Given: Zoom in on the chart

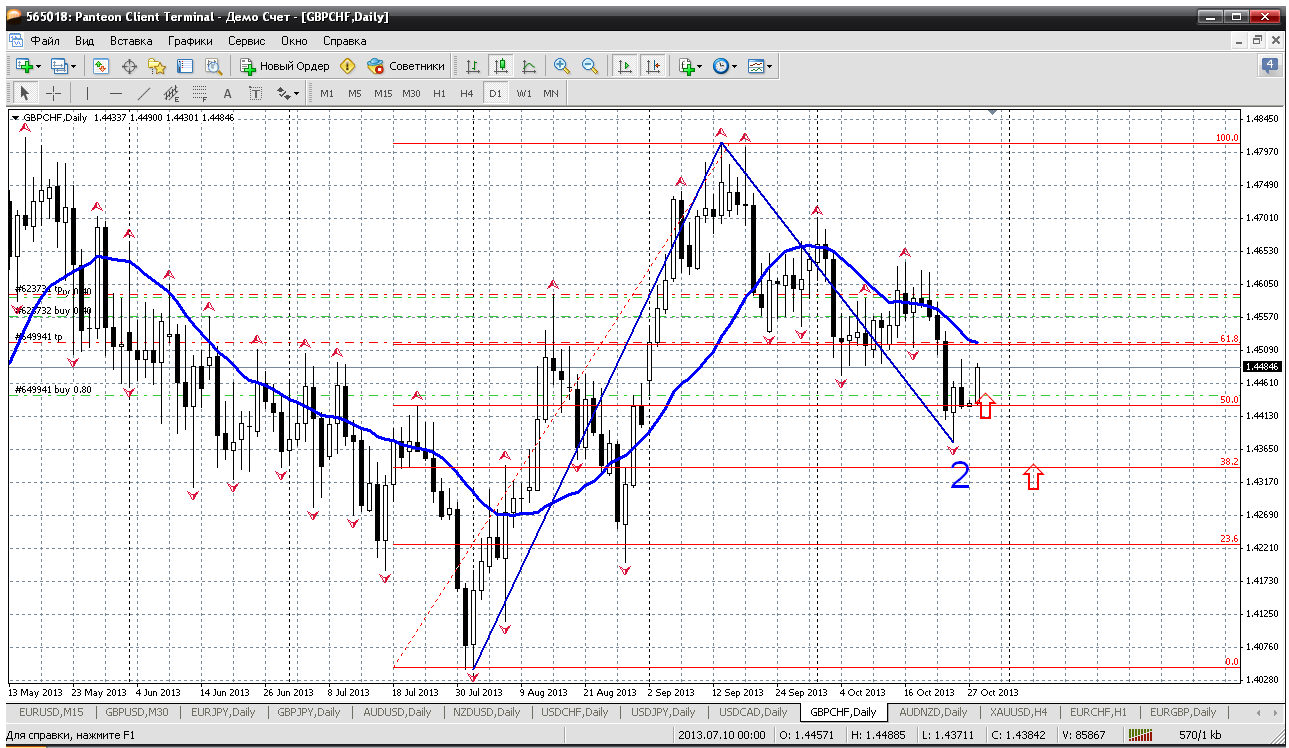Looking at the screenshot, I should click(x=562, y=66).
